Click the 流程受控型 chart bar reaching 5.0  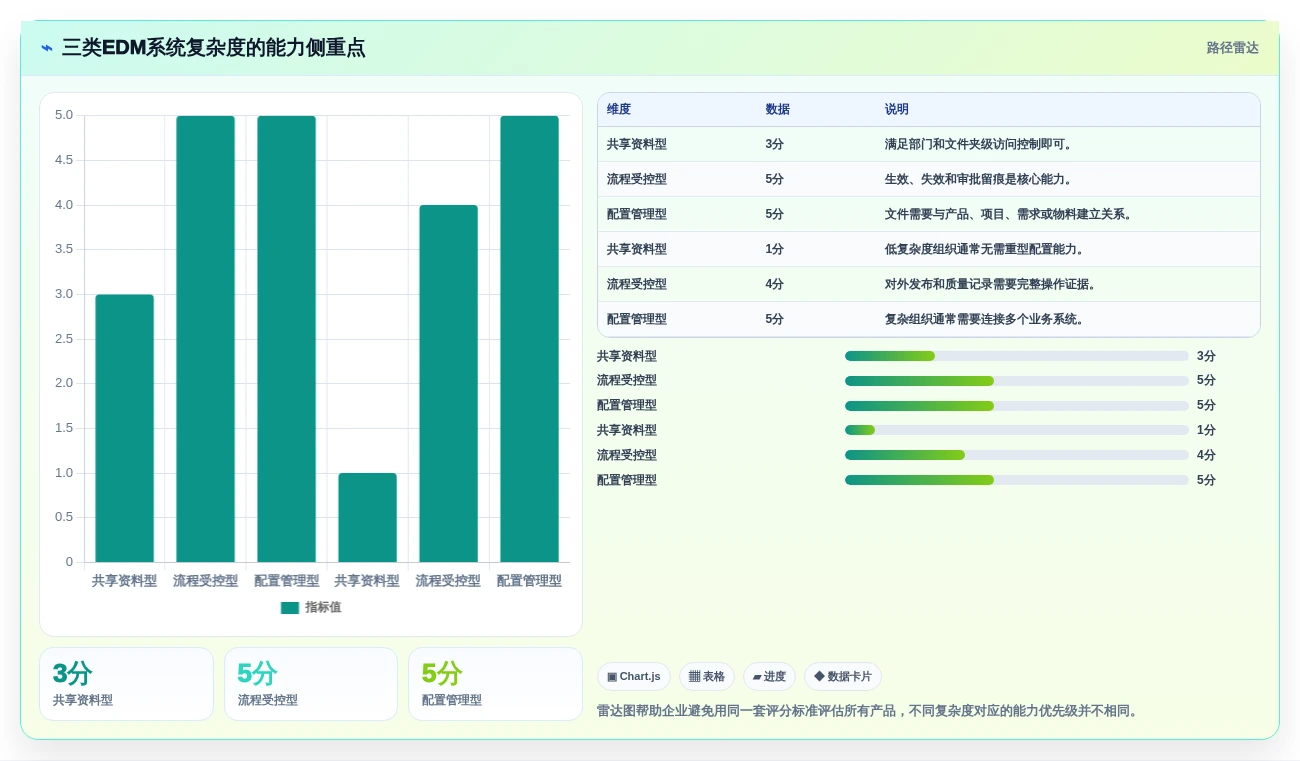click(x=206, y=339)
